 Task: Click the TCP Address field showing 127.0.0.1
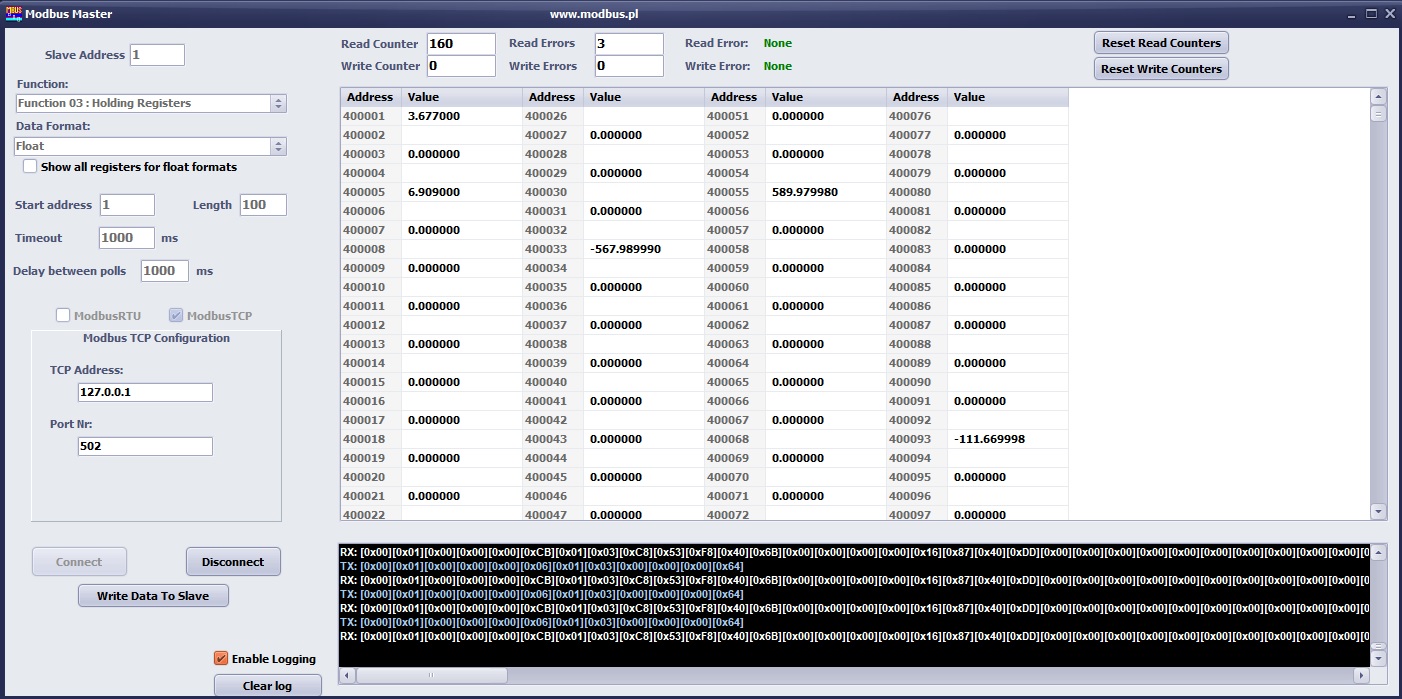pyautogui.click(x=145, y=392)
